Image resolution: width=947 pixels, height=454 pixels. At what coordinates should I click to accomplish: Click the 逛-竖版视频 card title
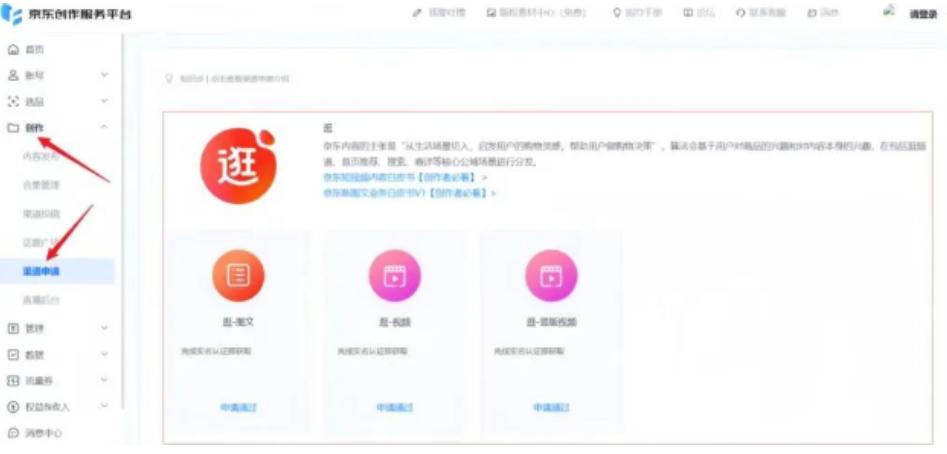click(x=551, y=322)
